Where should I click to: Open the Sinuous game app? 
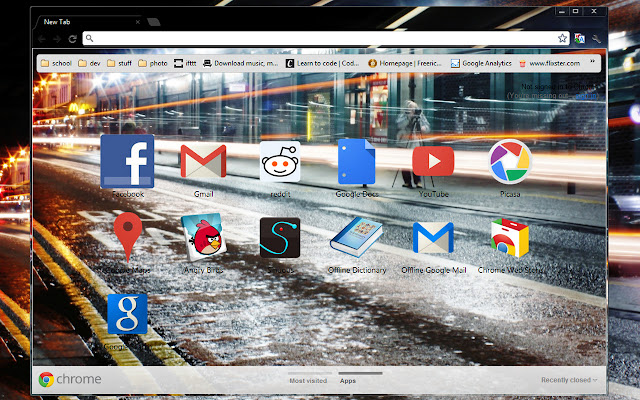tap(280, 238)
